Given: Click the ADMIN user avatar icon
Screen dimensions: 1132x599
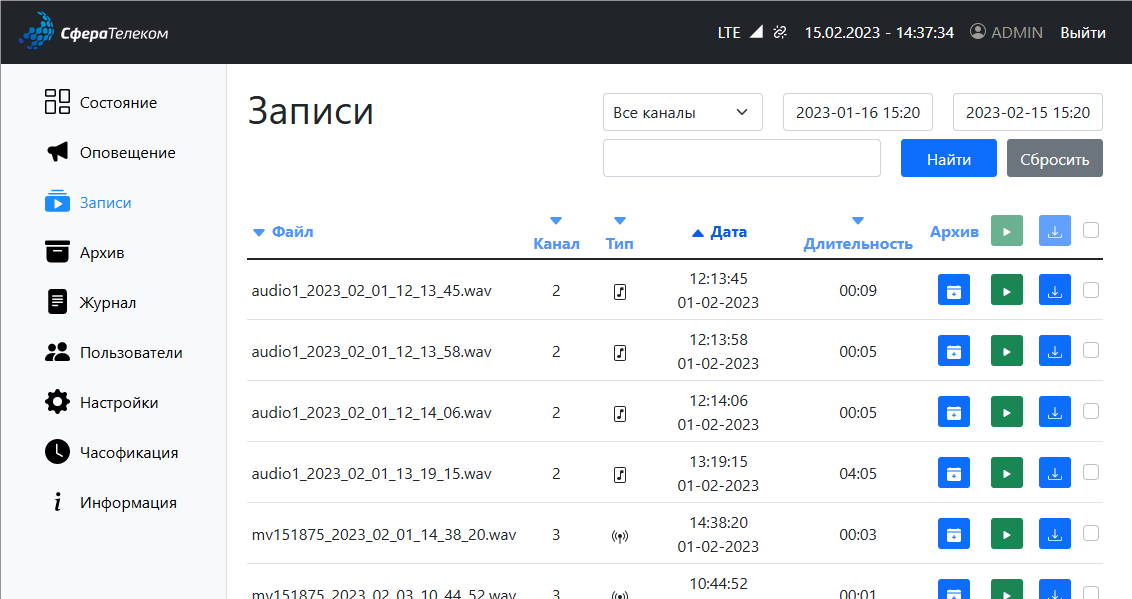Looking at the screenshot, I should (978, 31).
